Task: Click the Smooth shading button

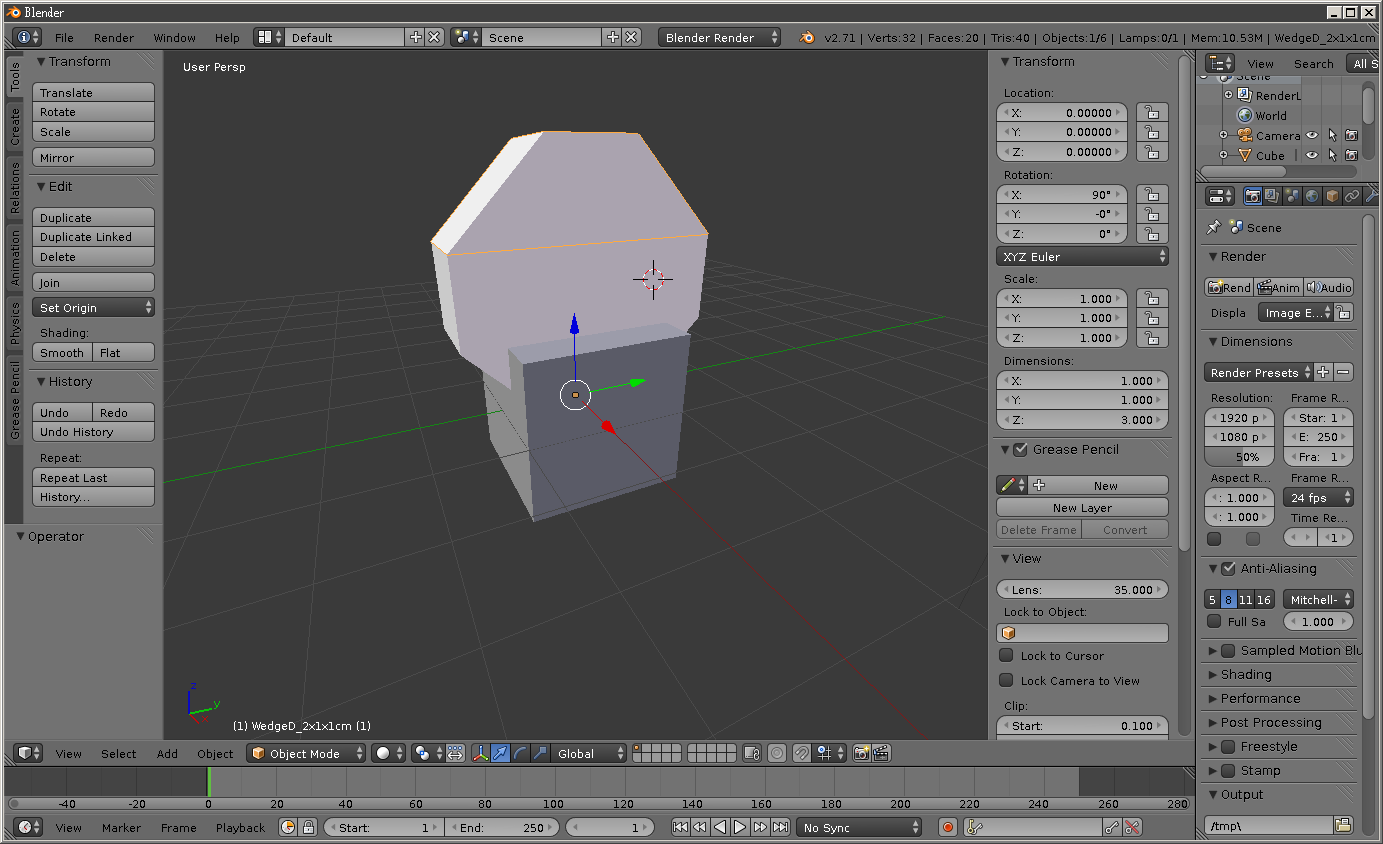Action: point(62,353)
